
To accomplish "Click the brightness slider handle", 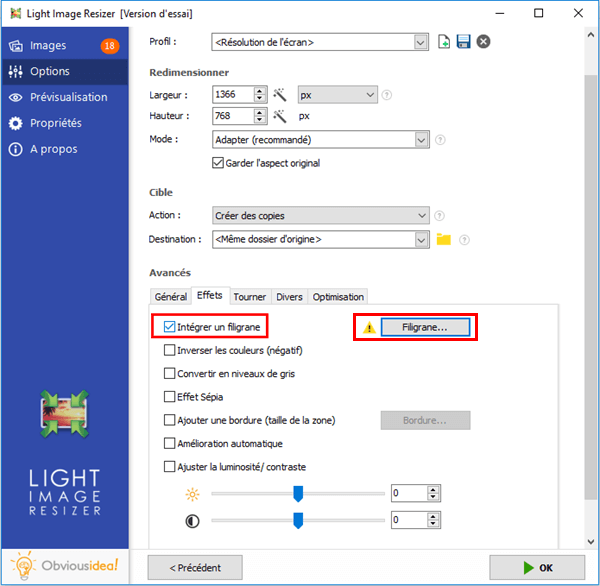I will click(x=298, y=494).
